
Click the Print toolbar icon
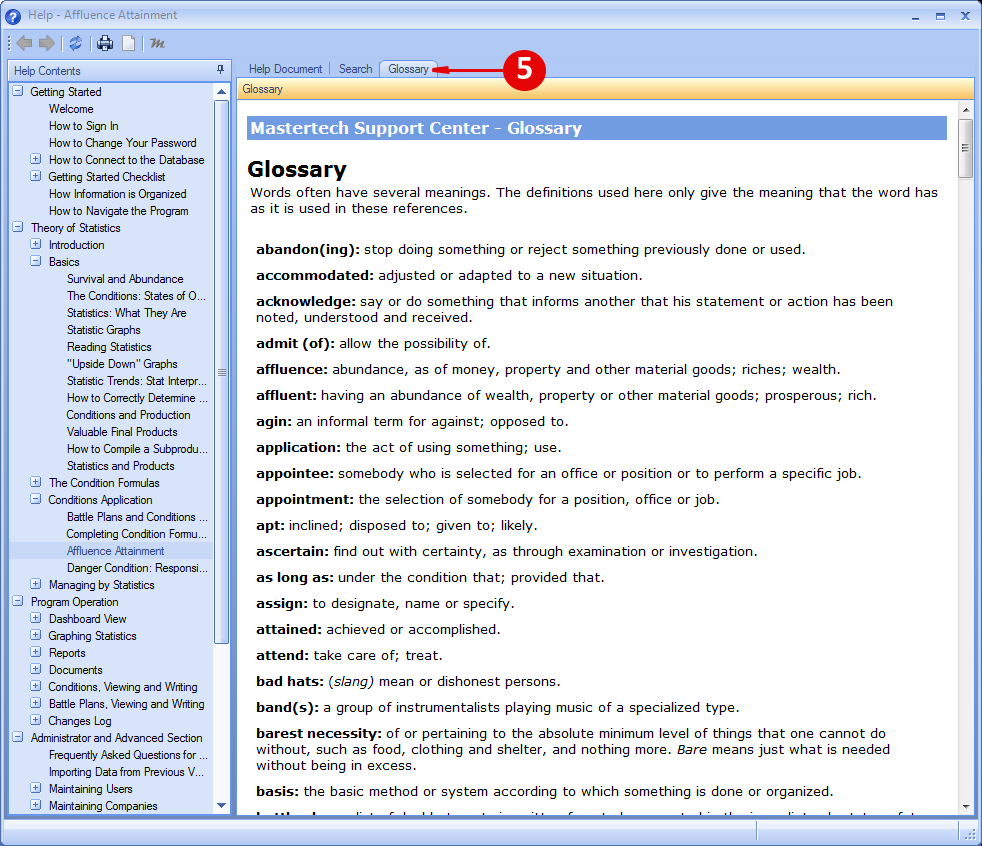pos(105,43)
